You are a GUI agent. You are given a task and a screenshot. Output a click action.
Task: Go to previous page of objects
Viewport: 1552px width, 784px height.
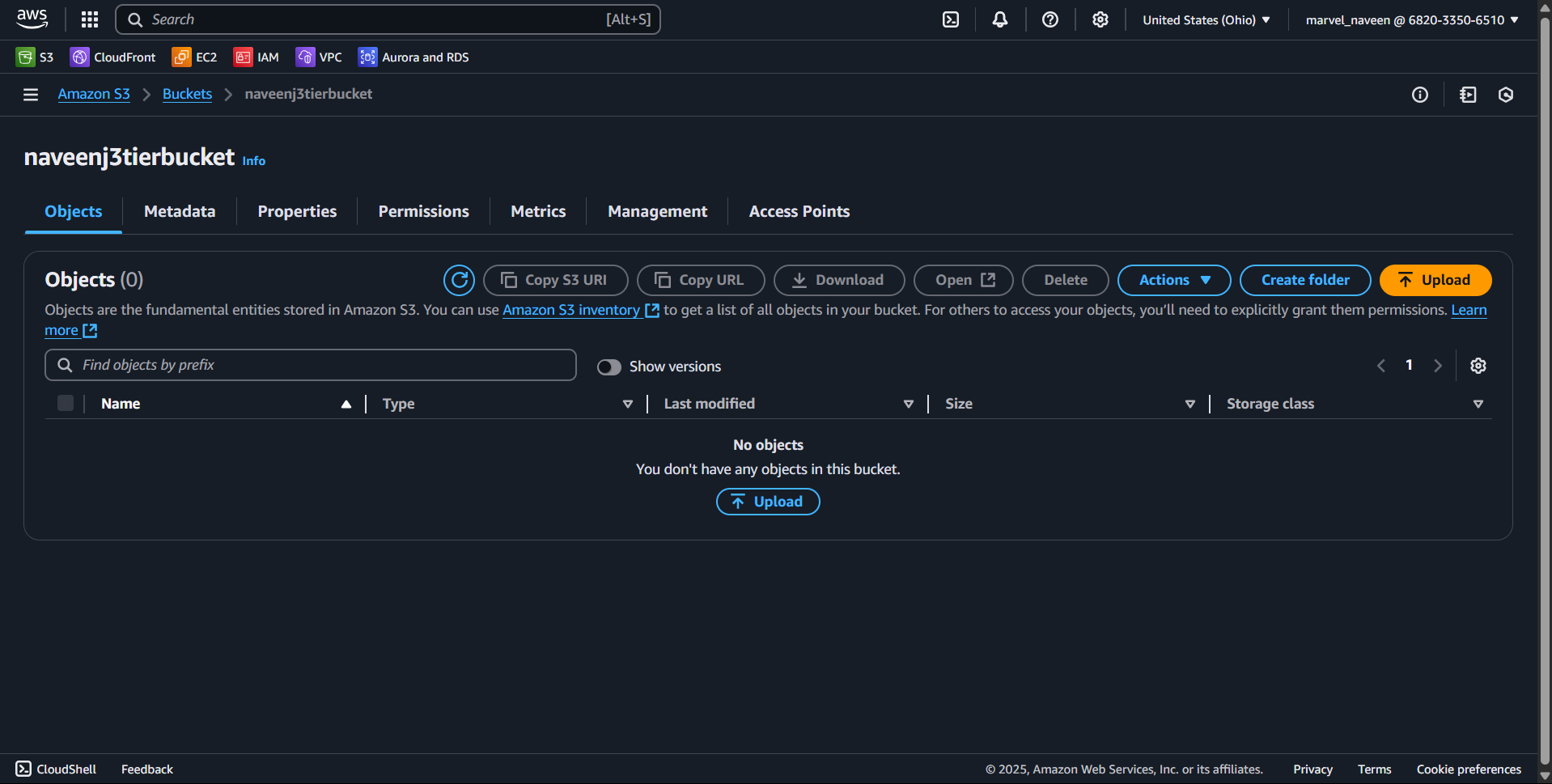(x=1381, y=366)
